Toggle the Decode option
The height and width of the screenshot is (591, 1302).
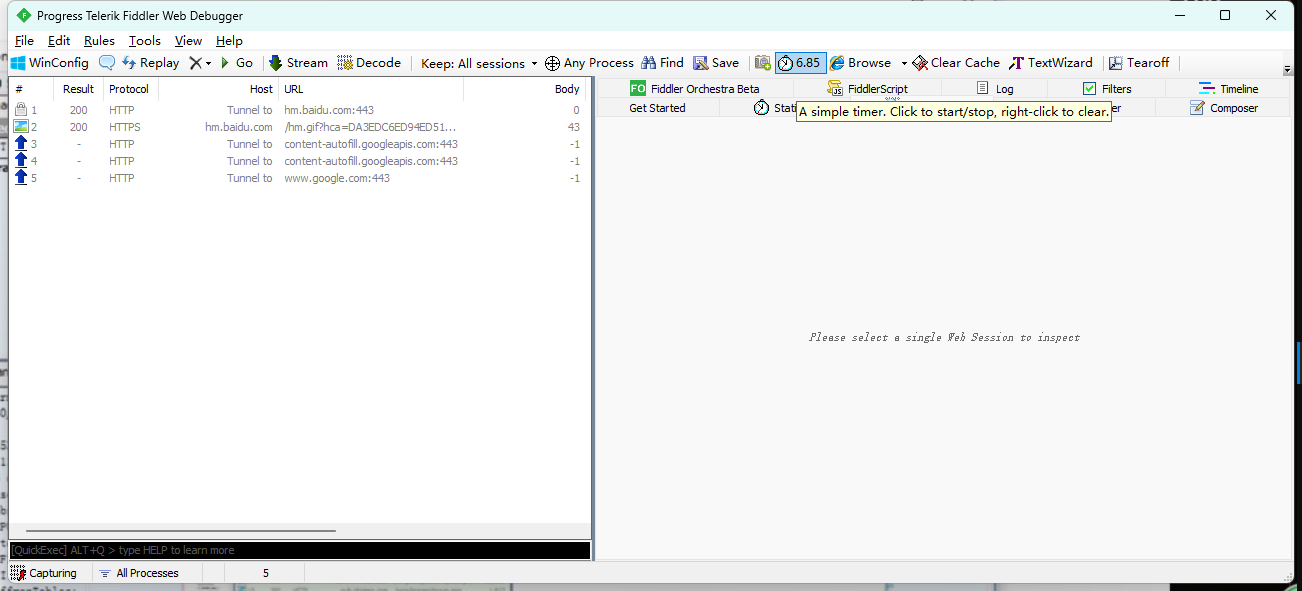[369, 63]
